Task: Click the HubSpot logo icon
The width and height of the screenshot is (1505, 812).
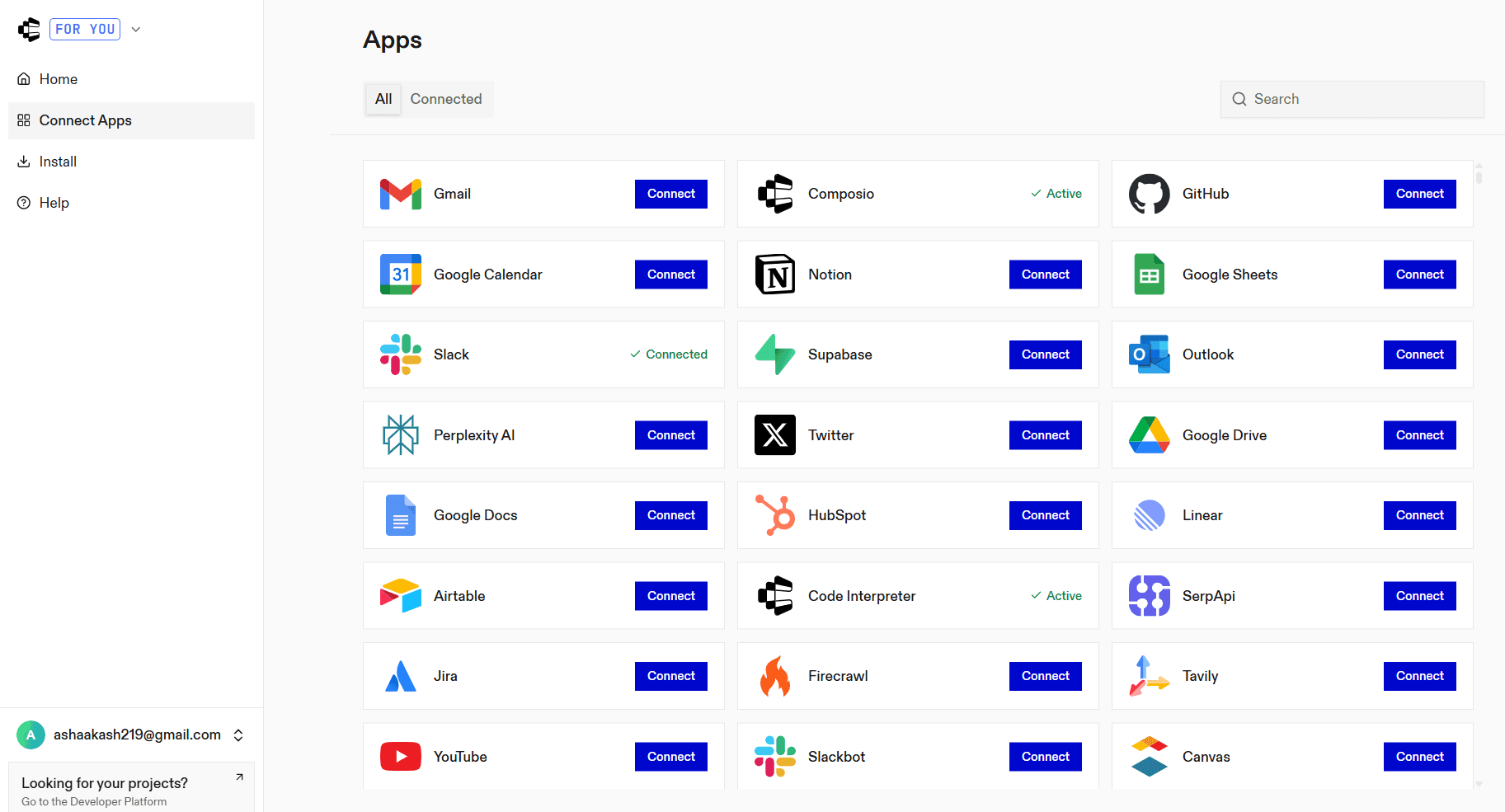Action: [775, 515]
